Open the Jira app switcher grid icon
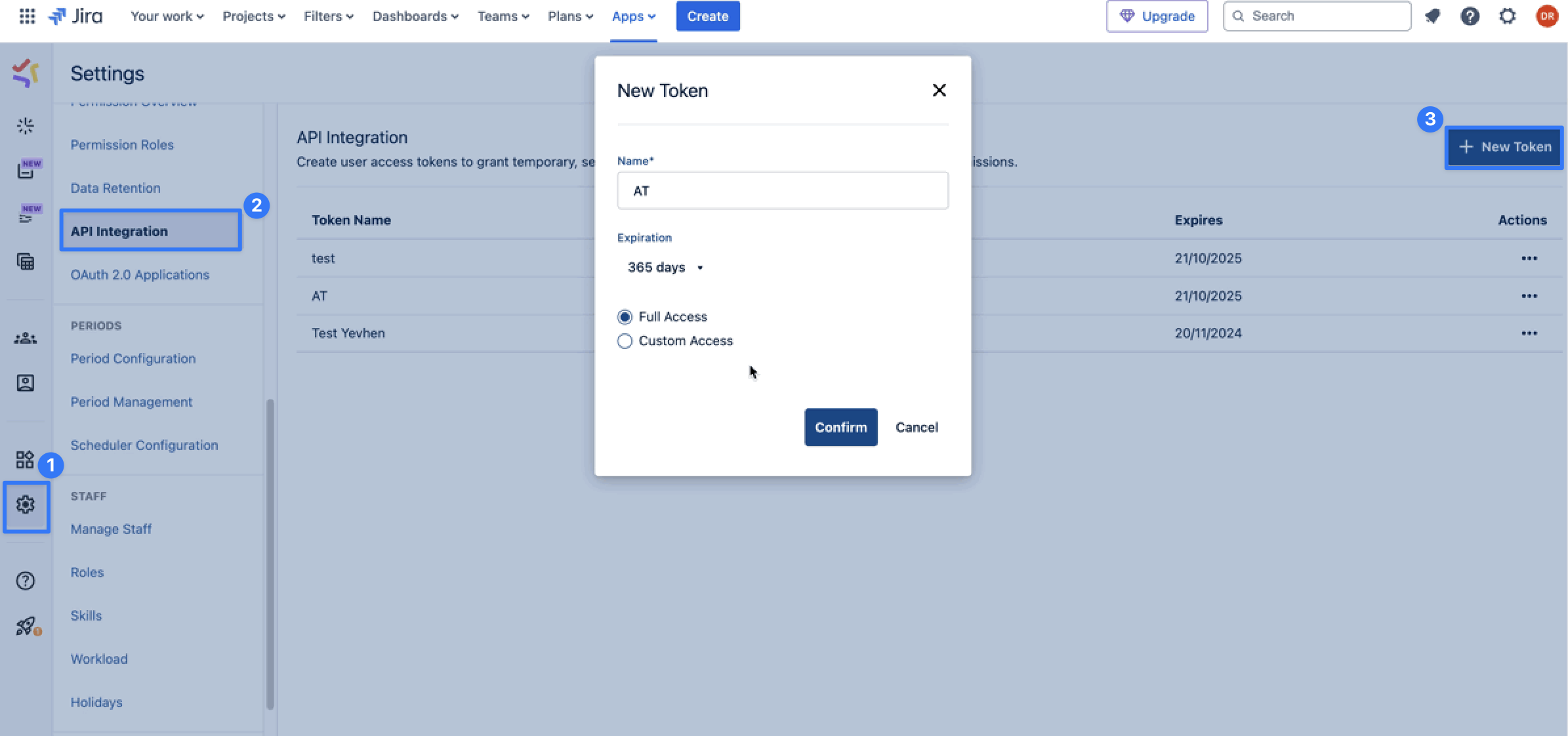This screenshot has height=736, width=1568. point(27,16)
